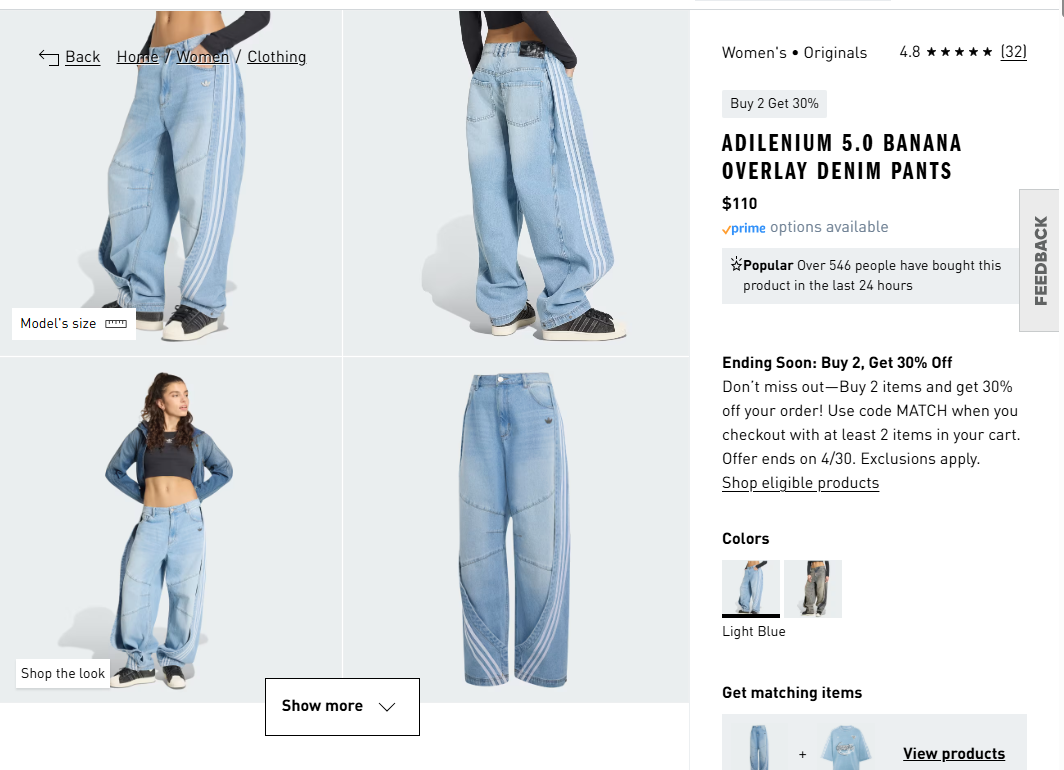Choose the gray denim color swatch
The width and height of the screenshot is (1064, 770).
coord(812,588)
